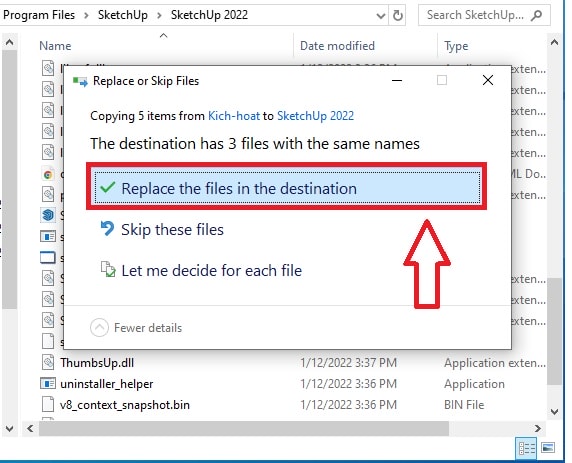The image size is (572, 463).
Task: Click the horizontal scrollbar thumb
Action: click(244, 428)
